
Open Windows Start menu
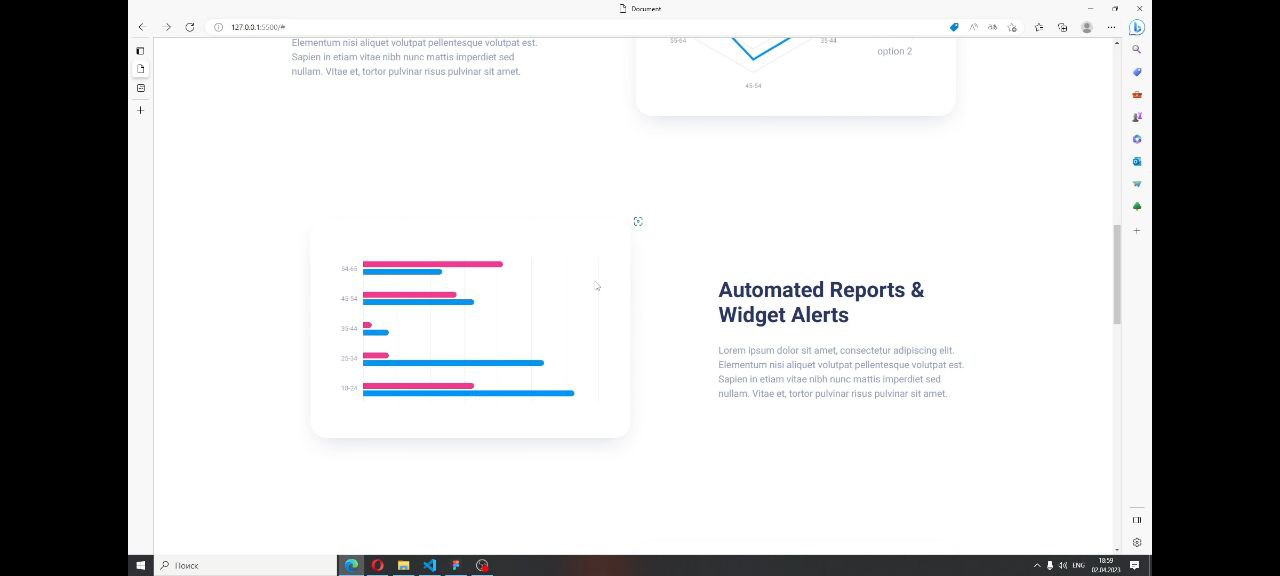140,565
